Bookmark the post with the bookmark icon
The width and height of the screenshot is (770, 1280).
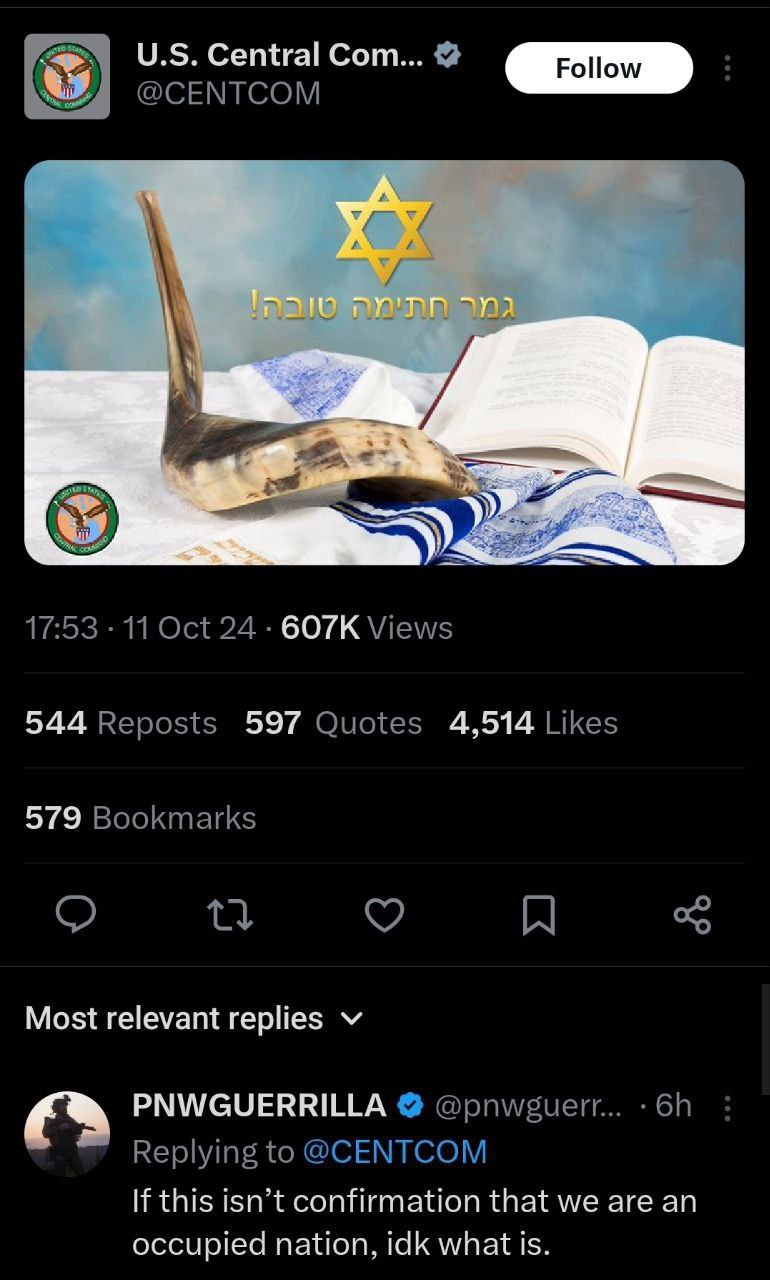[539, 915]
